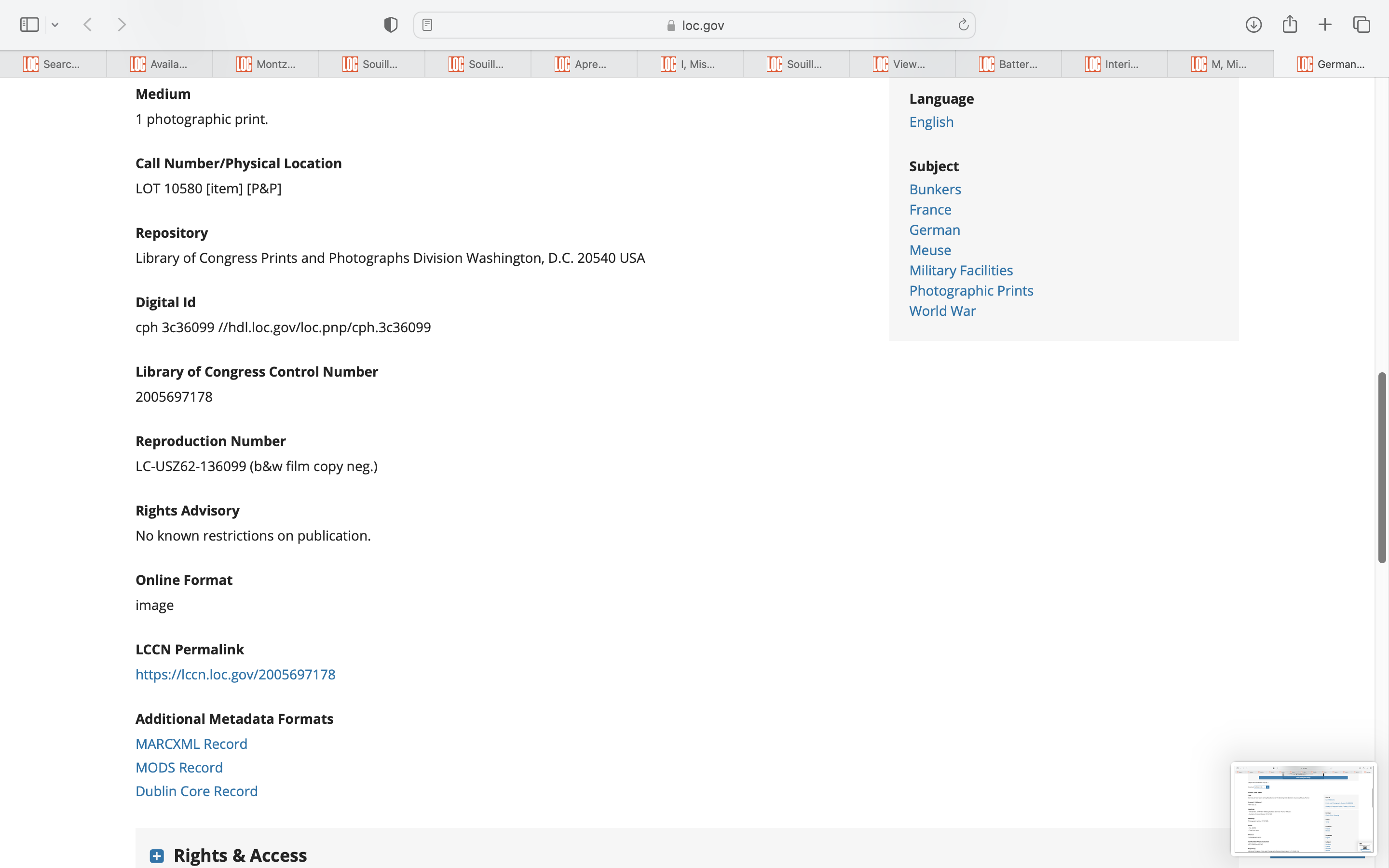Screen dimensions: 1389x868
Task: Show the tab overview icon
Action: (x=1362, y=25)
